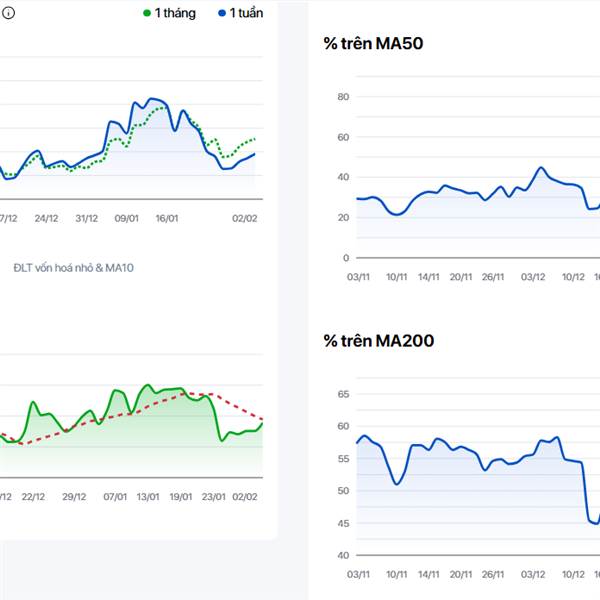Viewport: 600px width, 600px height.
Task: Select the 13/01 date on the MA10 chart
Action: [148, 496]
